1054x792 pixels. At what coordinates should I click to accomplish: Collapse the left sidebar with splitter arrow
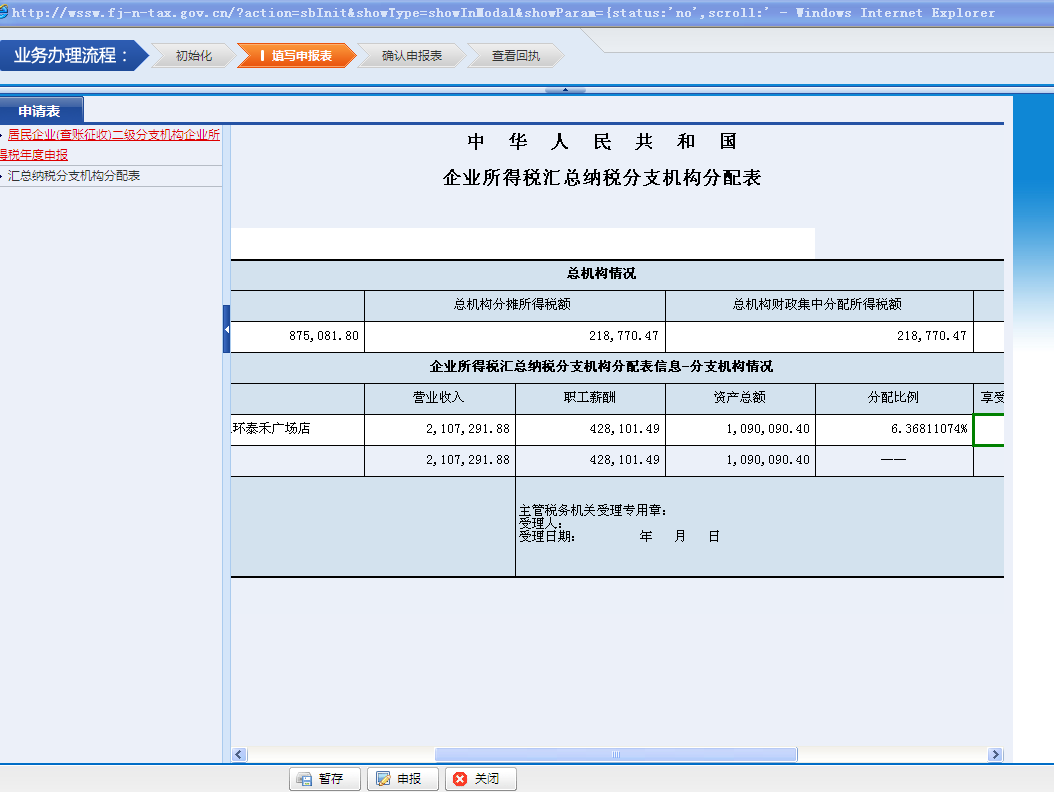pos(227,329)
